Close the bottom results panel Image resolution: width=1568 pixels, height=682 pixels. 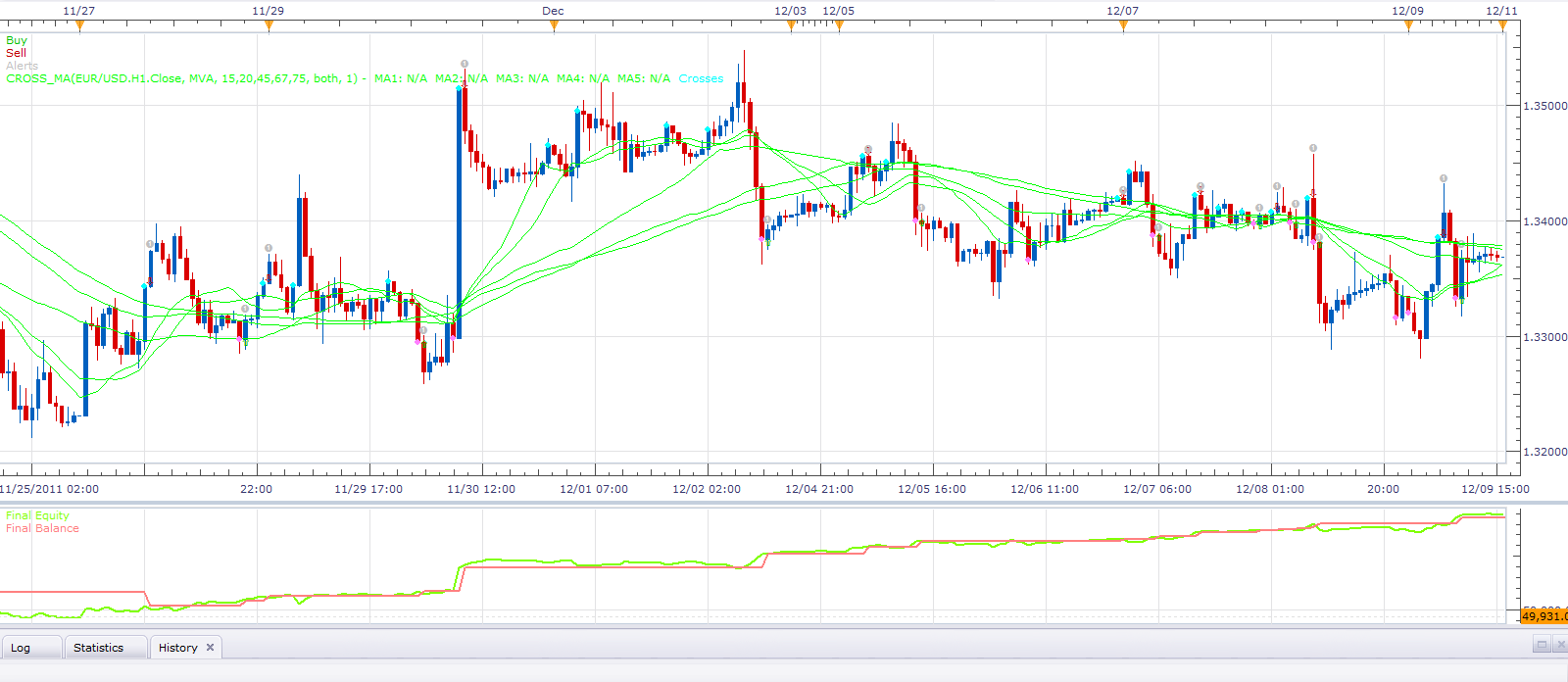(1560, 645)
